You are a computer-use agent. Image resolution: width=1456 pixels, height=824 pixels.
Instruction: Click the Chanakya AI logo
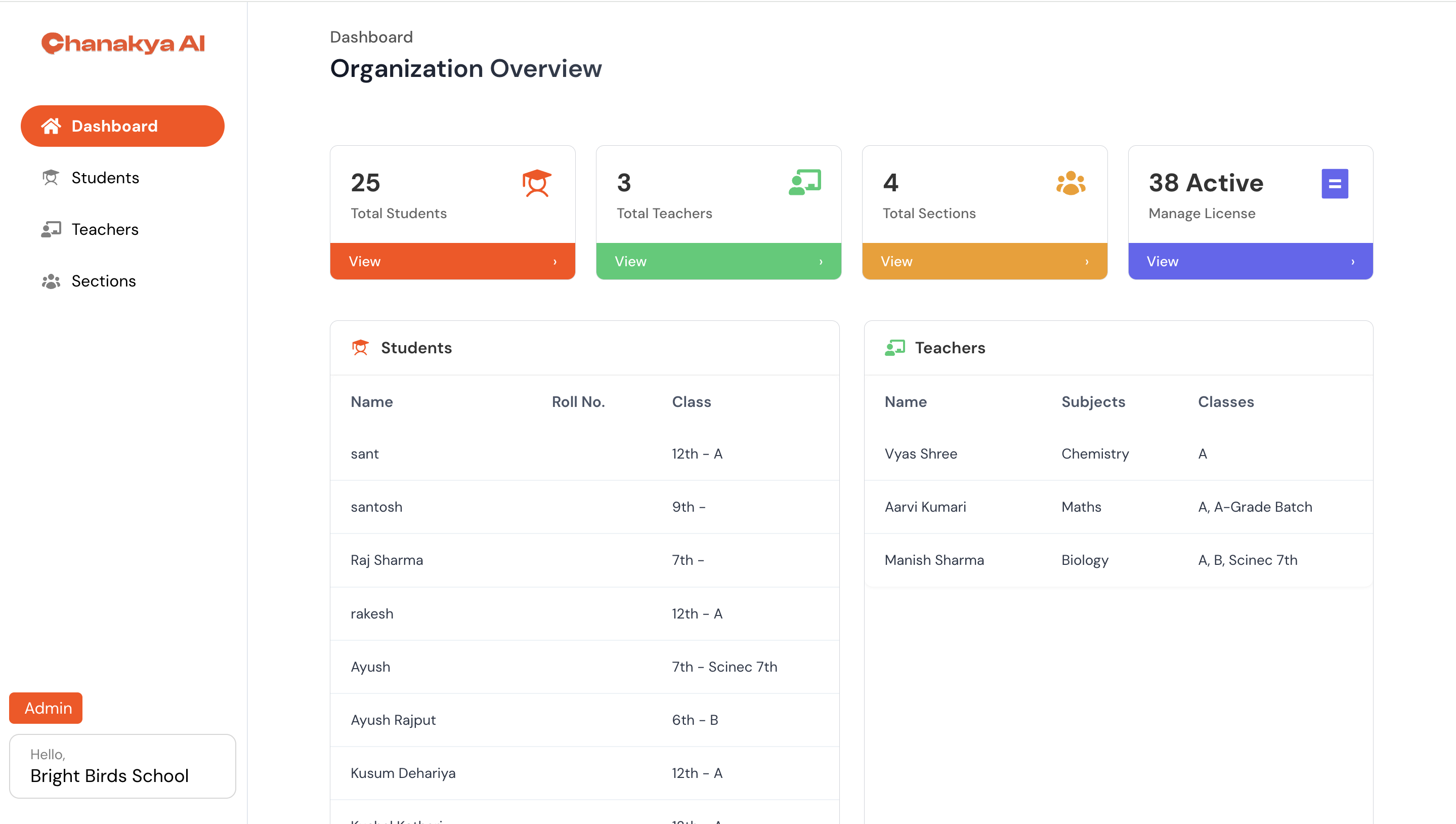pyautogui.click(x=123, y=43)
